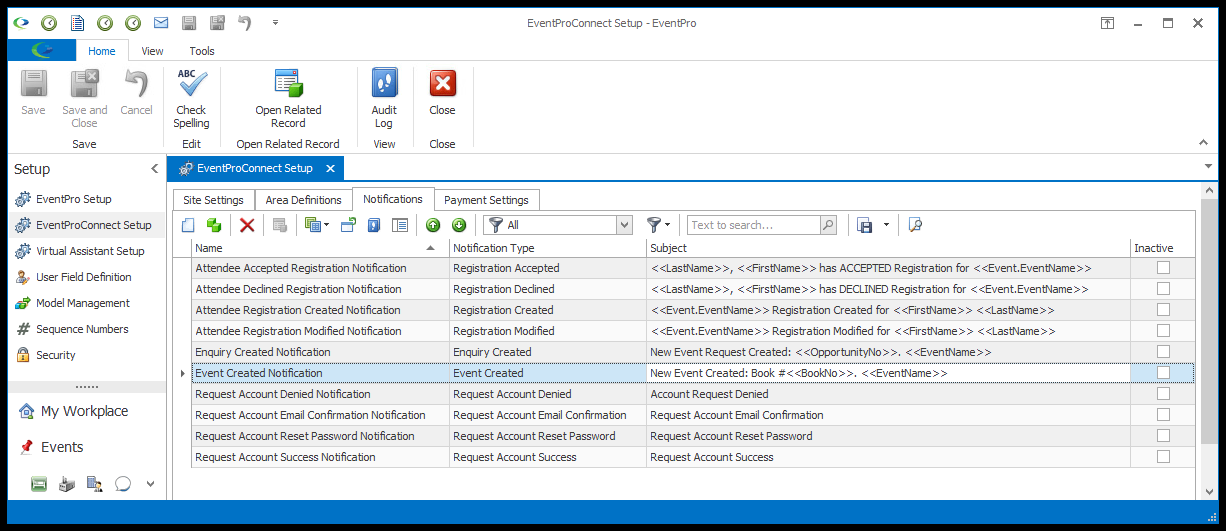Screen dimensions: 1226x531
Task: Open Related Record from the ribbon
Action: (x=288, y=98)
